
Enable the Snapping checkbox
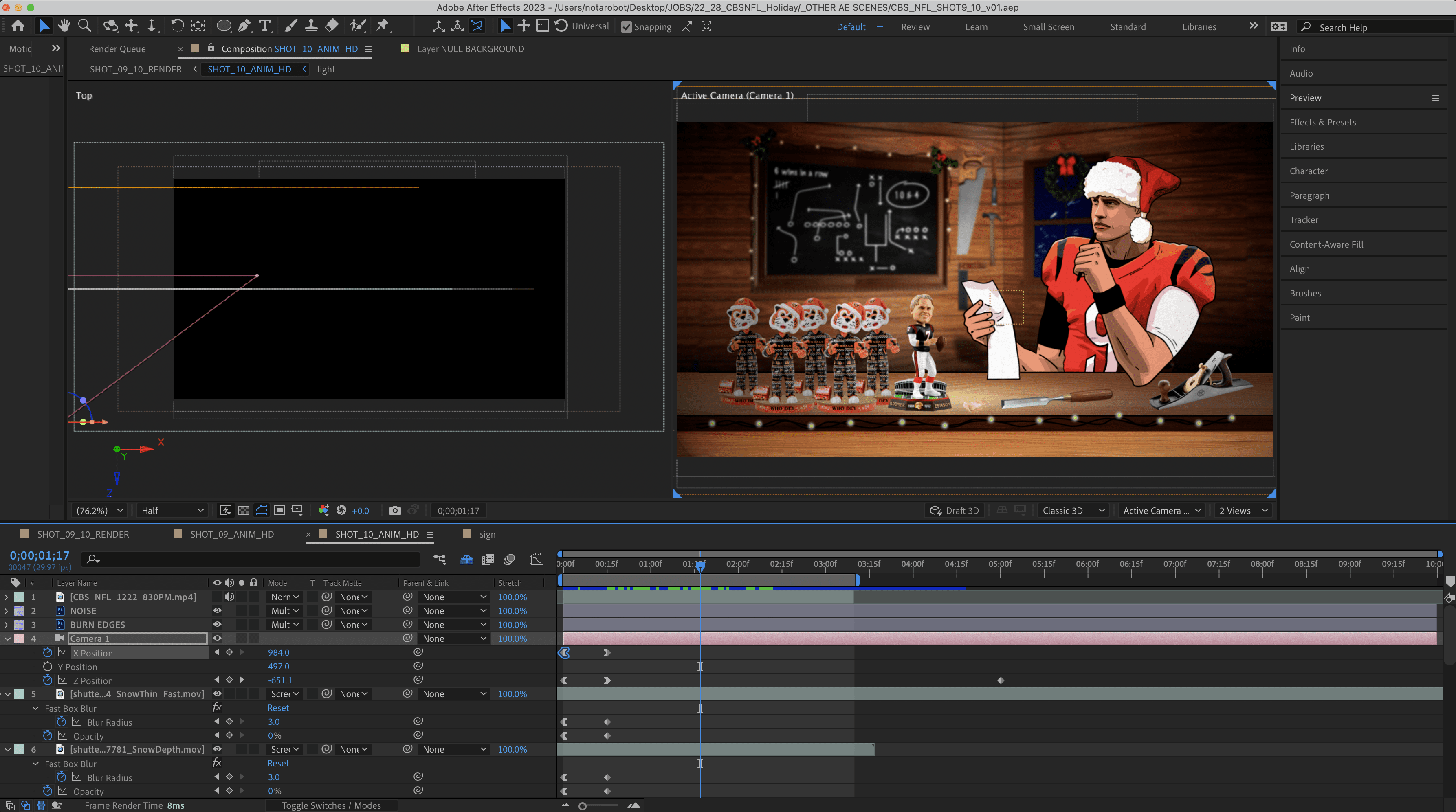[626, 26]
